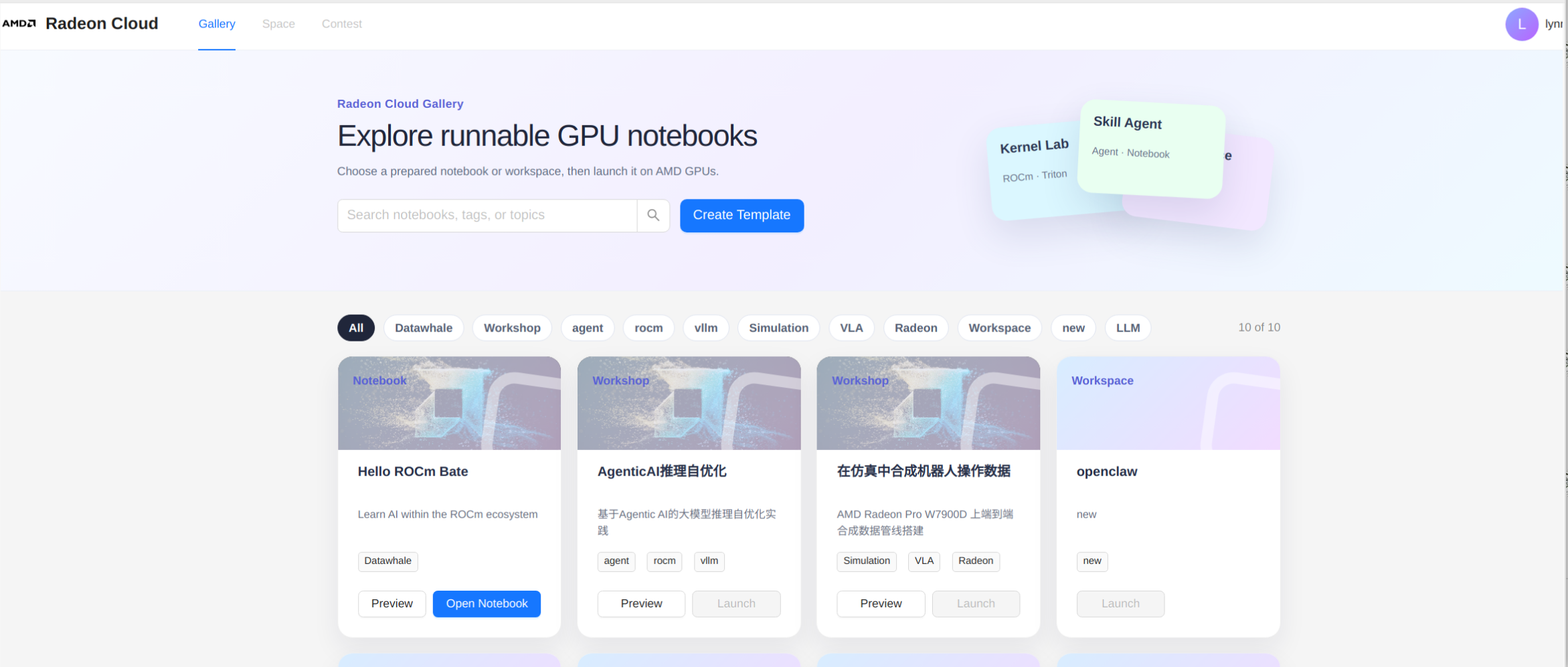Click the Hello ROCm Bate title

[x=413, y=471]
